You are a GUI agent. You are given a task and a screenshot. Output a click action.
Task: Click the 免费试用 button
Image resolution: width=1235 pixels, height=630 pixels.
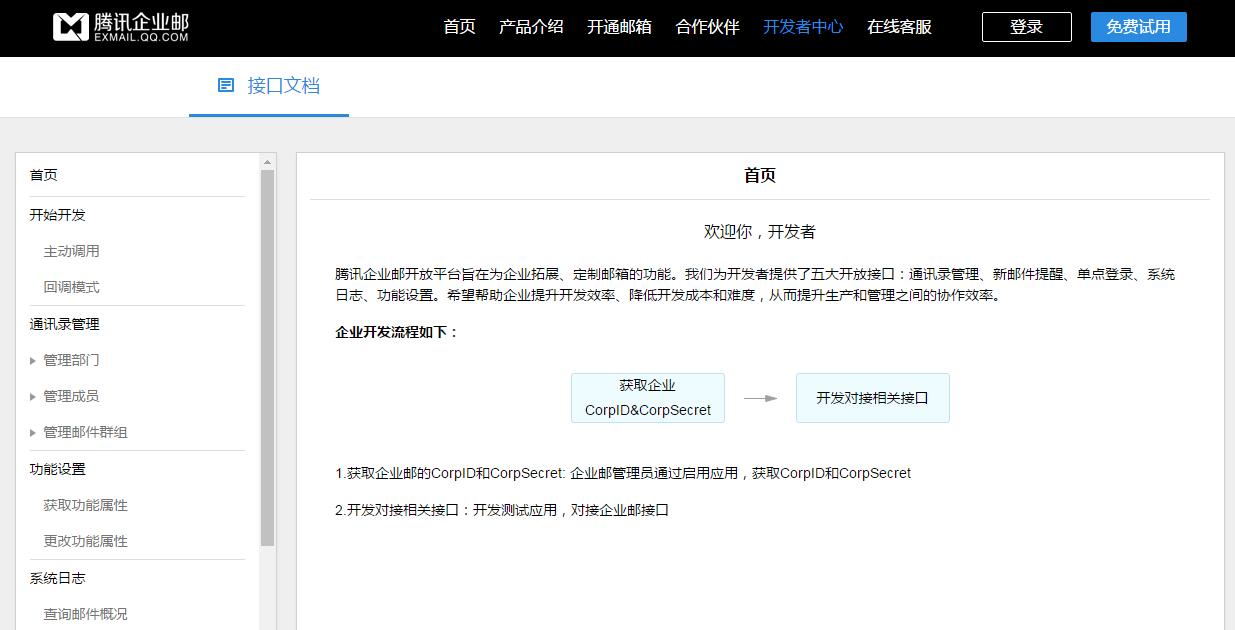(x=1138, y=27)
